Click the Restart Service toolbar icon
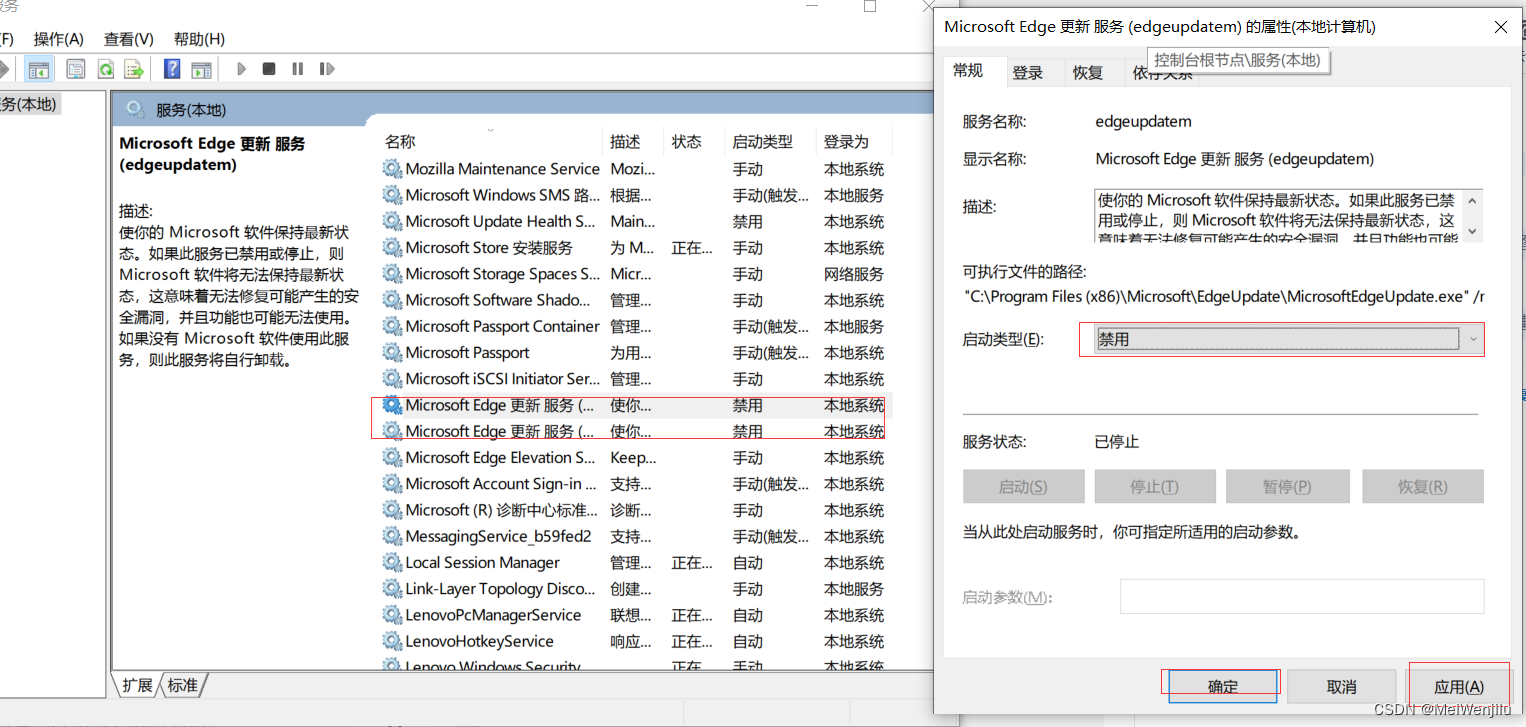Image resolution: width=1526 pixels, height=727 pixels. [326, 69]
